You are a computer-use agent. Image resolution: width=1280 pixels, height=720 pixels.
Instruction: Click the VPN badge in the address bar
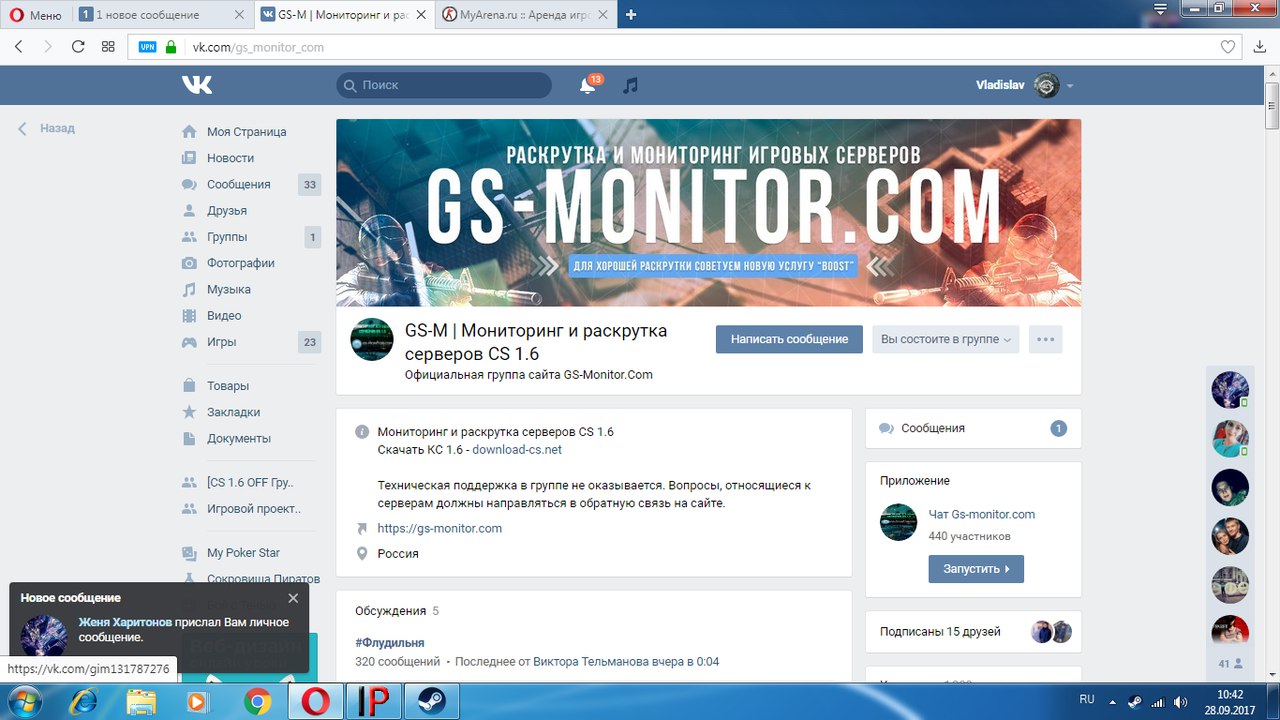(x=147, y=47)
